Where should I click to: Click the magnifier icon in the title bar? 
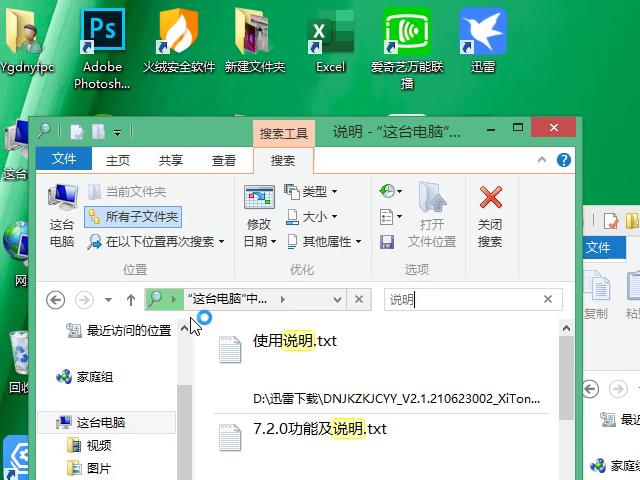click(x=44, y=131)
